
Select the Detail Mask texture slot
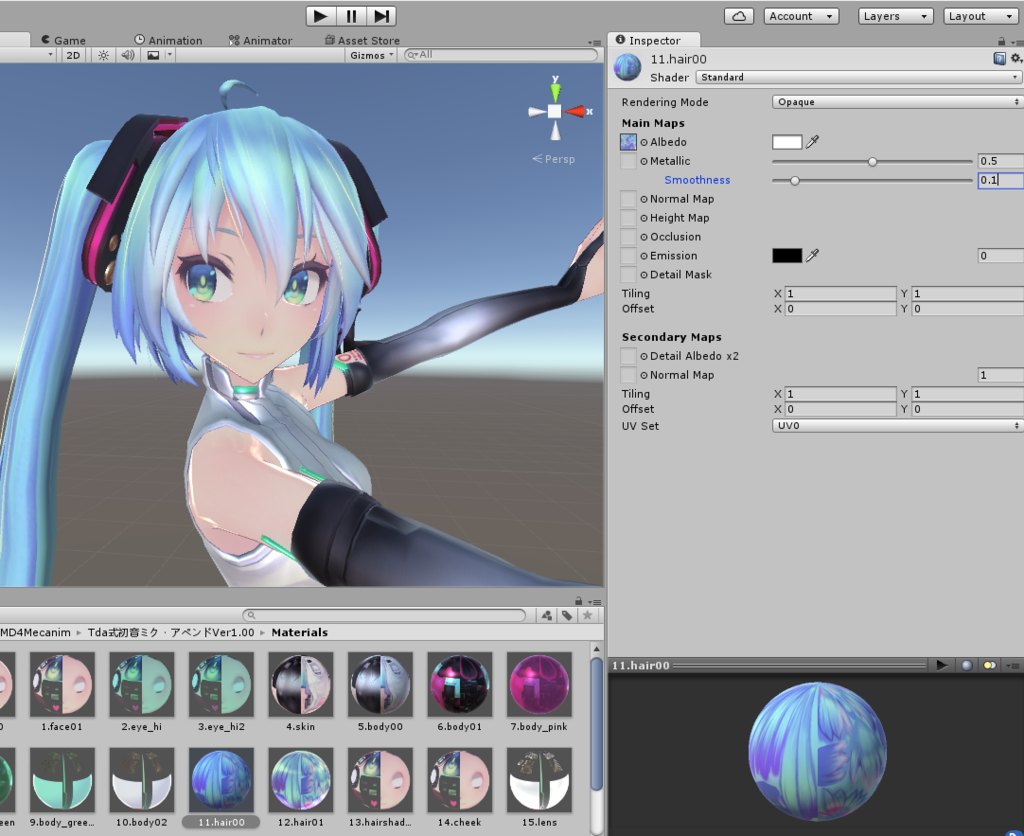pyautogui.click(x=628, y=274)
